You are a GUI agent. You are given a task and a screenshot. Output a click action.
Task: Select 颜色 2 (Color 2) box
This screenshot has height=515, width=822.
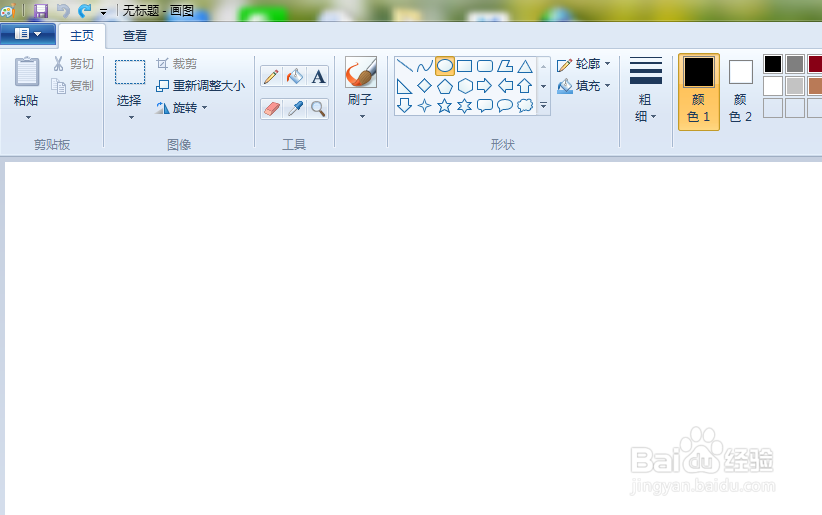[x=740, y=91]
